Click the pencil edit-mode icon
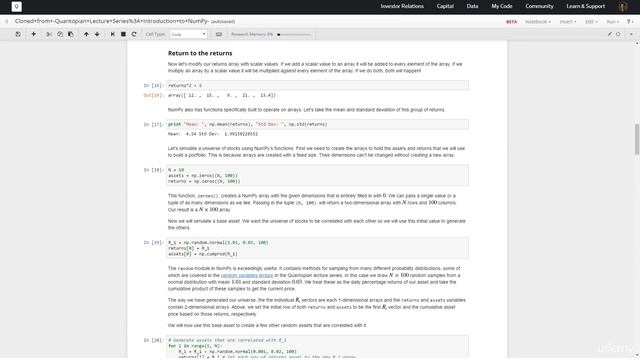The height and width of the screenshot is (360, 640). click(609, 34)
